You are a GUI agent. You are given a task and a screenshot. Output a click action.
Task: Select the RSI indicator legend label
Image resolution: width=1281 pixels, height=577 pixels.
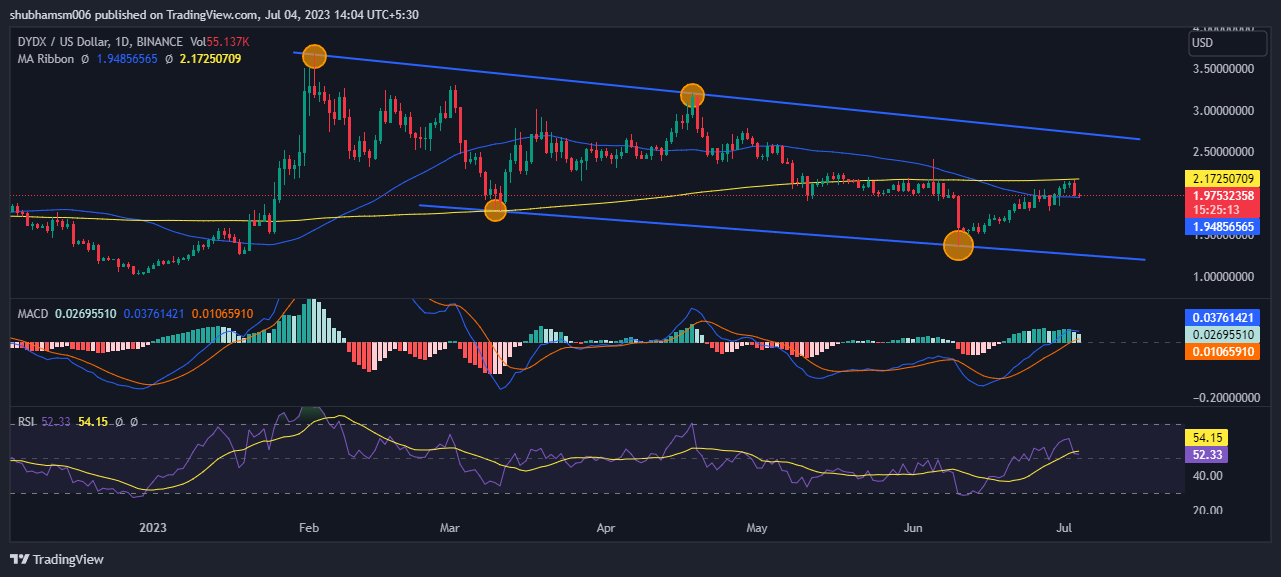[25, 422]
